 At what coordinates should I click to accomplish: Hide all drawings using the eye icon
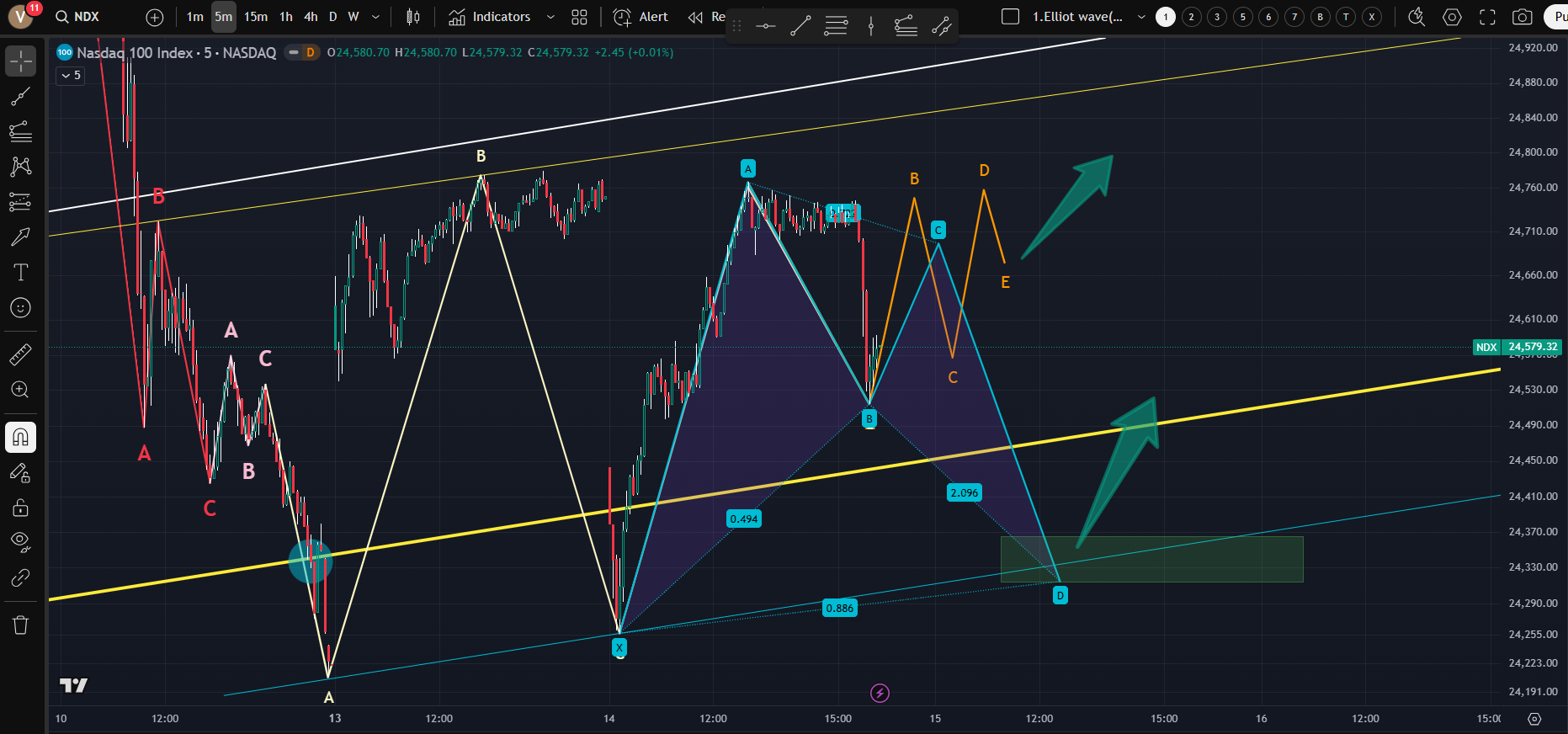(21, 541)
